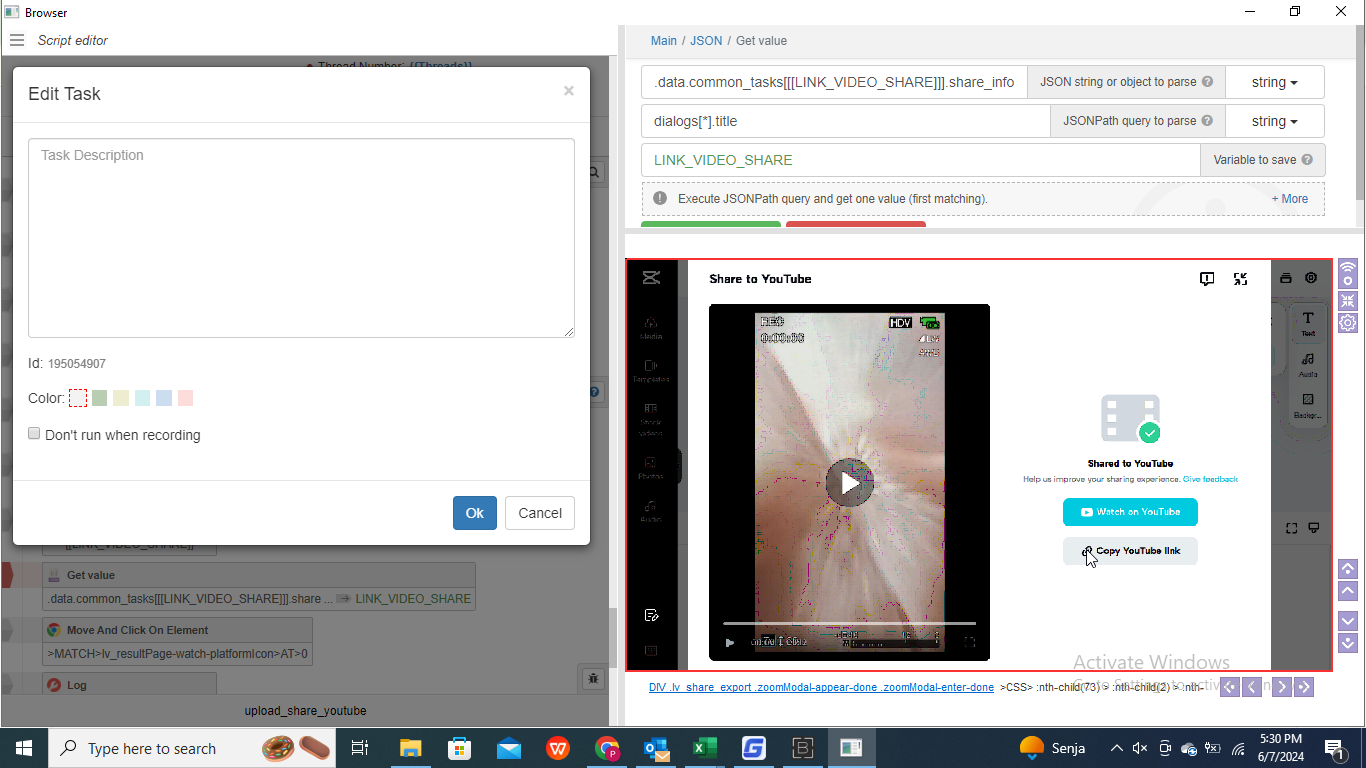
Task: Open string dropdown for JSON string field
Action: click(x=1274, y=82)
